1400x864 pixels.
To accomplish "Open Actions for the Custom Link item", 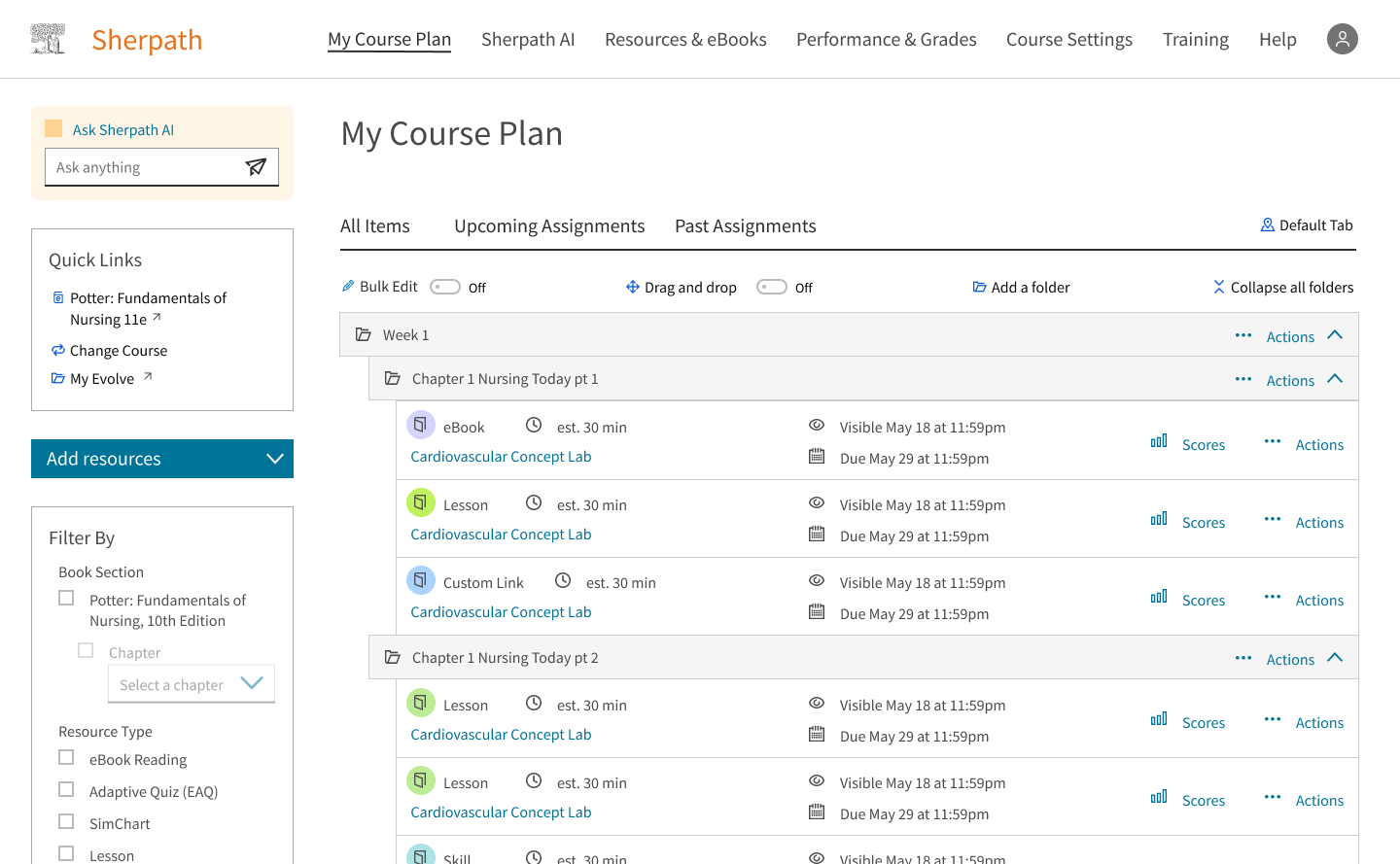I will (x=1319, y=600).
